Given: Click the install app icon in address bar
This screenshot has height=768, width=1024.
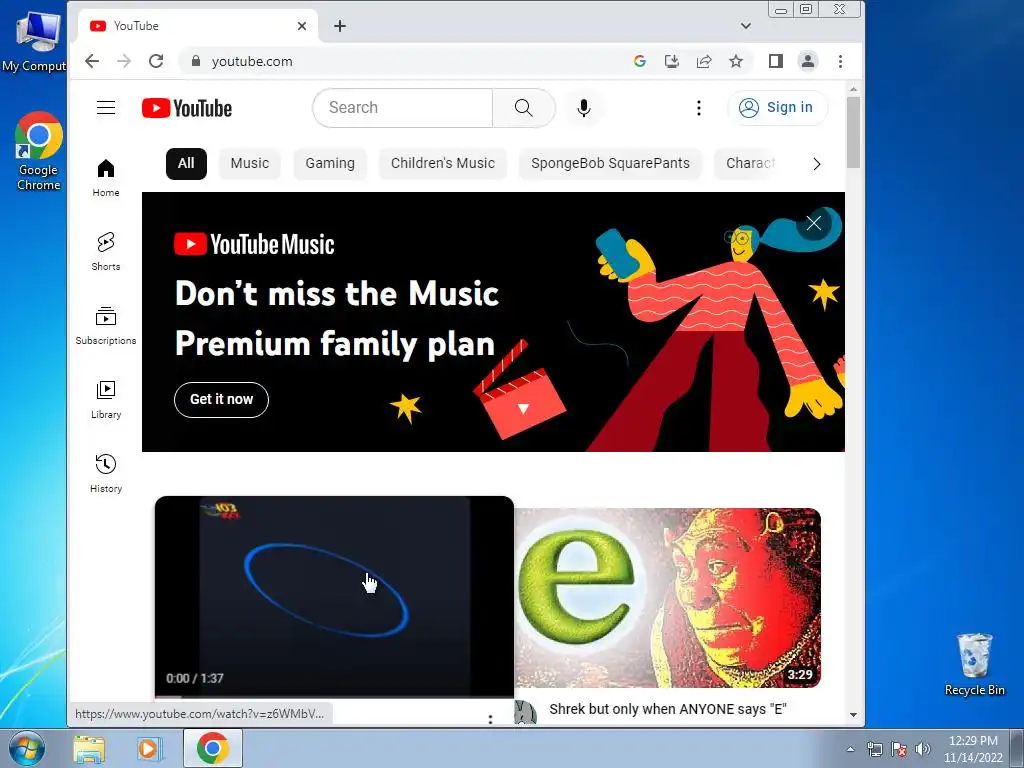Looking at the screenshot, I should [671, 61].
